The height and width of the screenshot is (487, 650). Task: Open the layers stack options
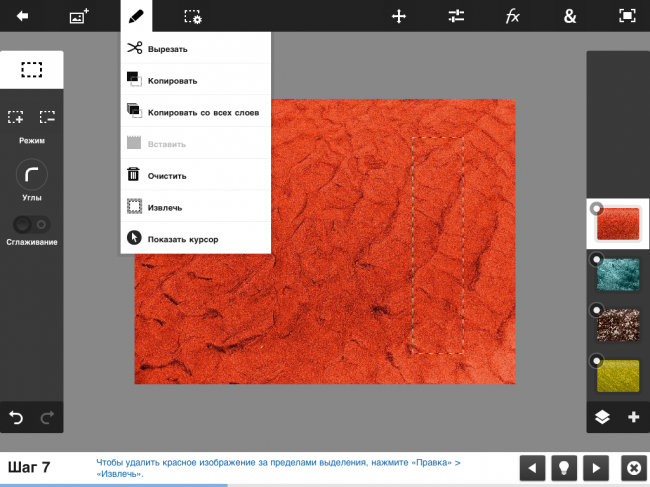coord(601,417)
